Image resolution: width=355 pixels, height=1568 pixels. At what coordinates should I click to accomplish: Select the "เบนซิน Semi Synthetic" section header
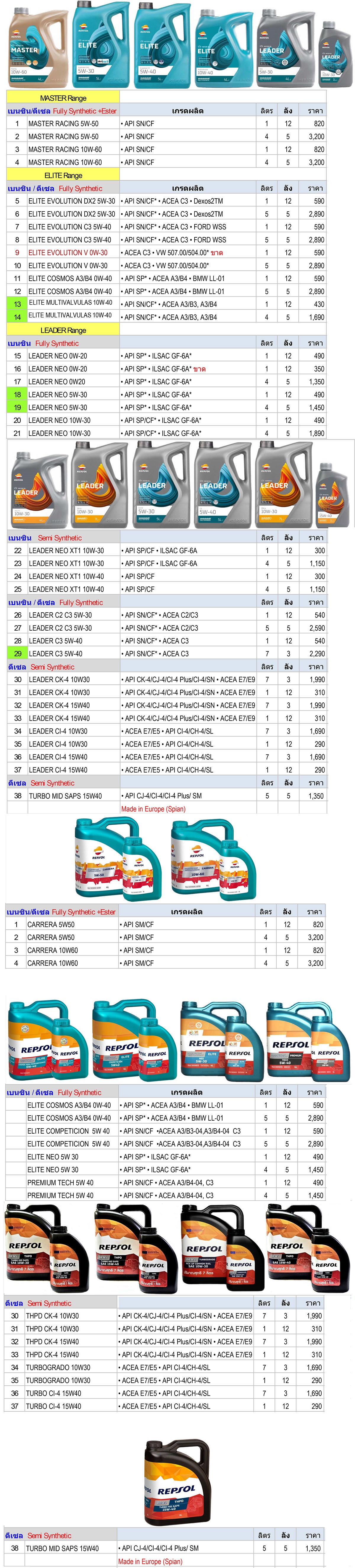[44, 538]
